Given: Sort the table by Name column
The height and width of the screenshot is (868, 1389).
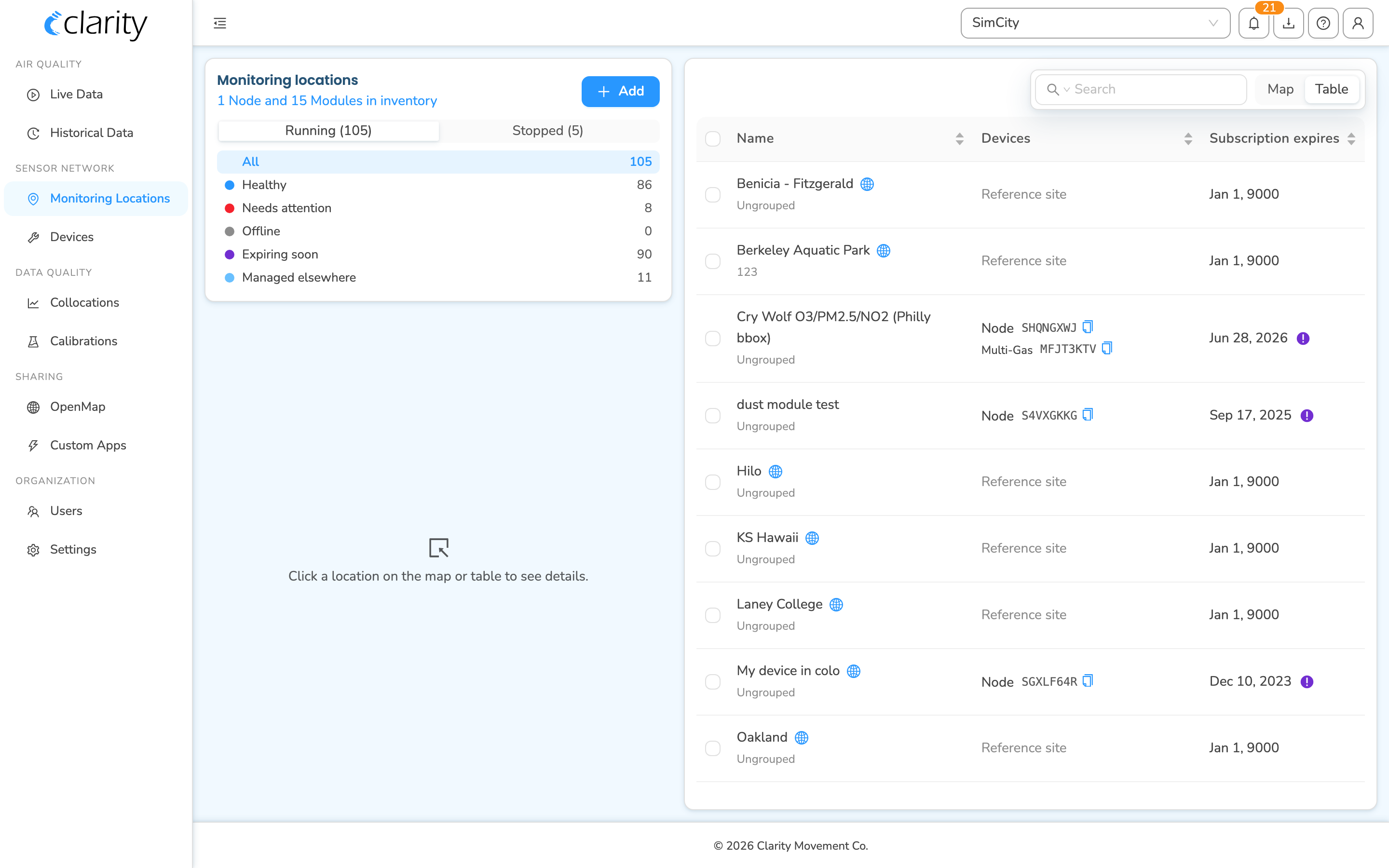Looking at the screenshot, I should [960, 139].
